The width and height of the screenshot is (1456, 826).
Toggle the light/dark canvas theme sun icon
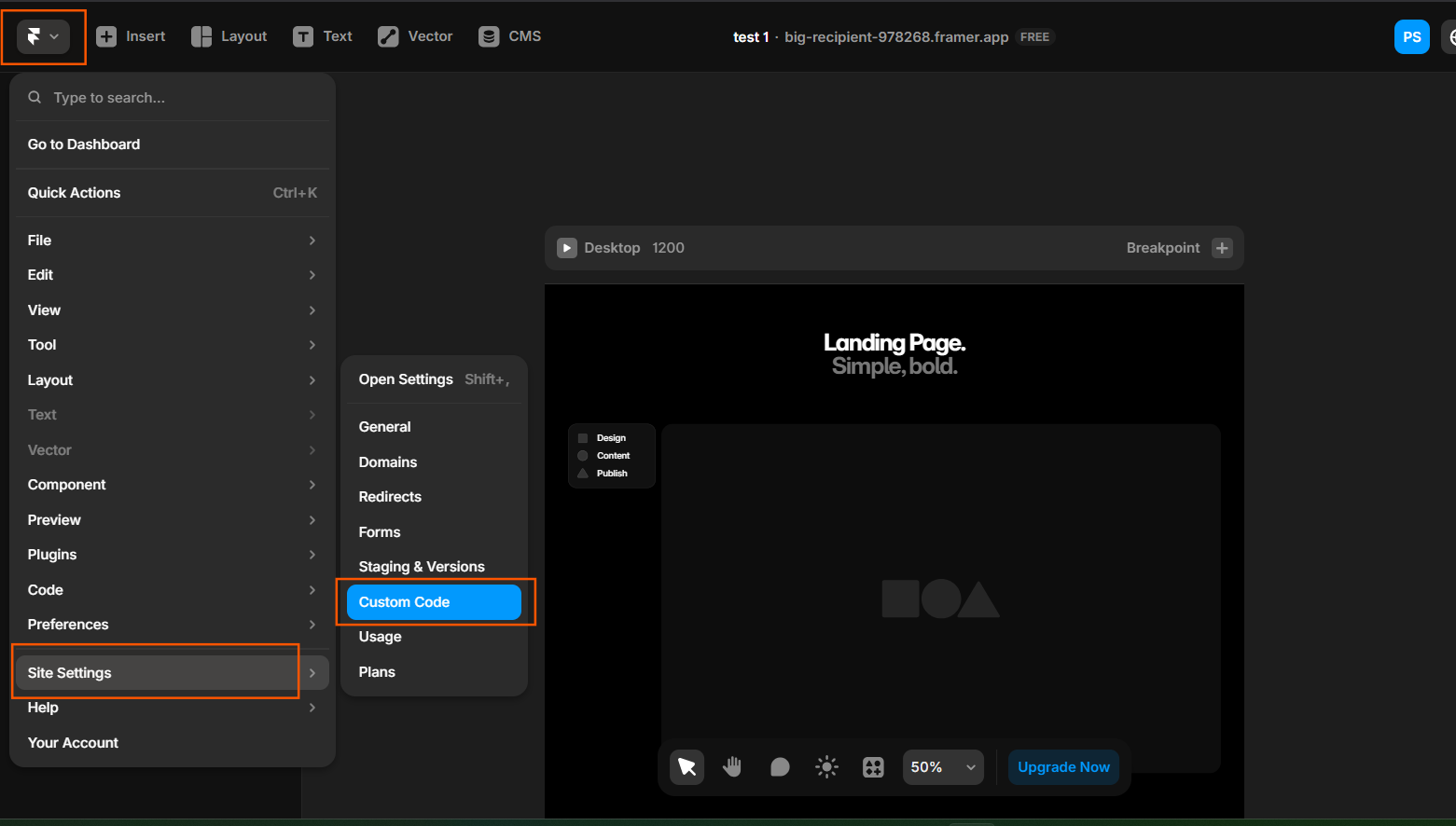826,767
